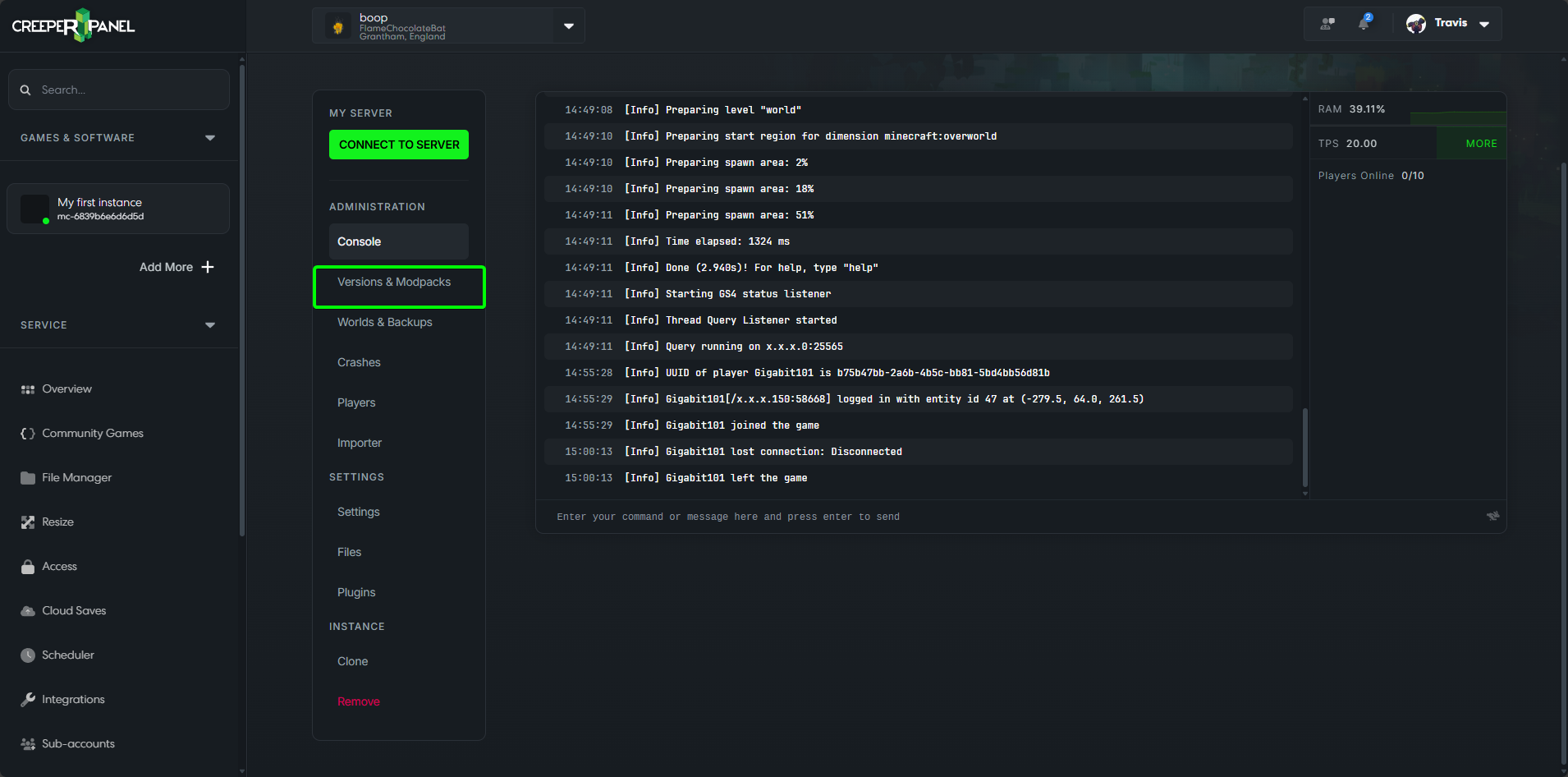Click MORE next to TPS stats
The height and width of the screenshot is (777, 1568).
(1480, 143)
